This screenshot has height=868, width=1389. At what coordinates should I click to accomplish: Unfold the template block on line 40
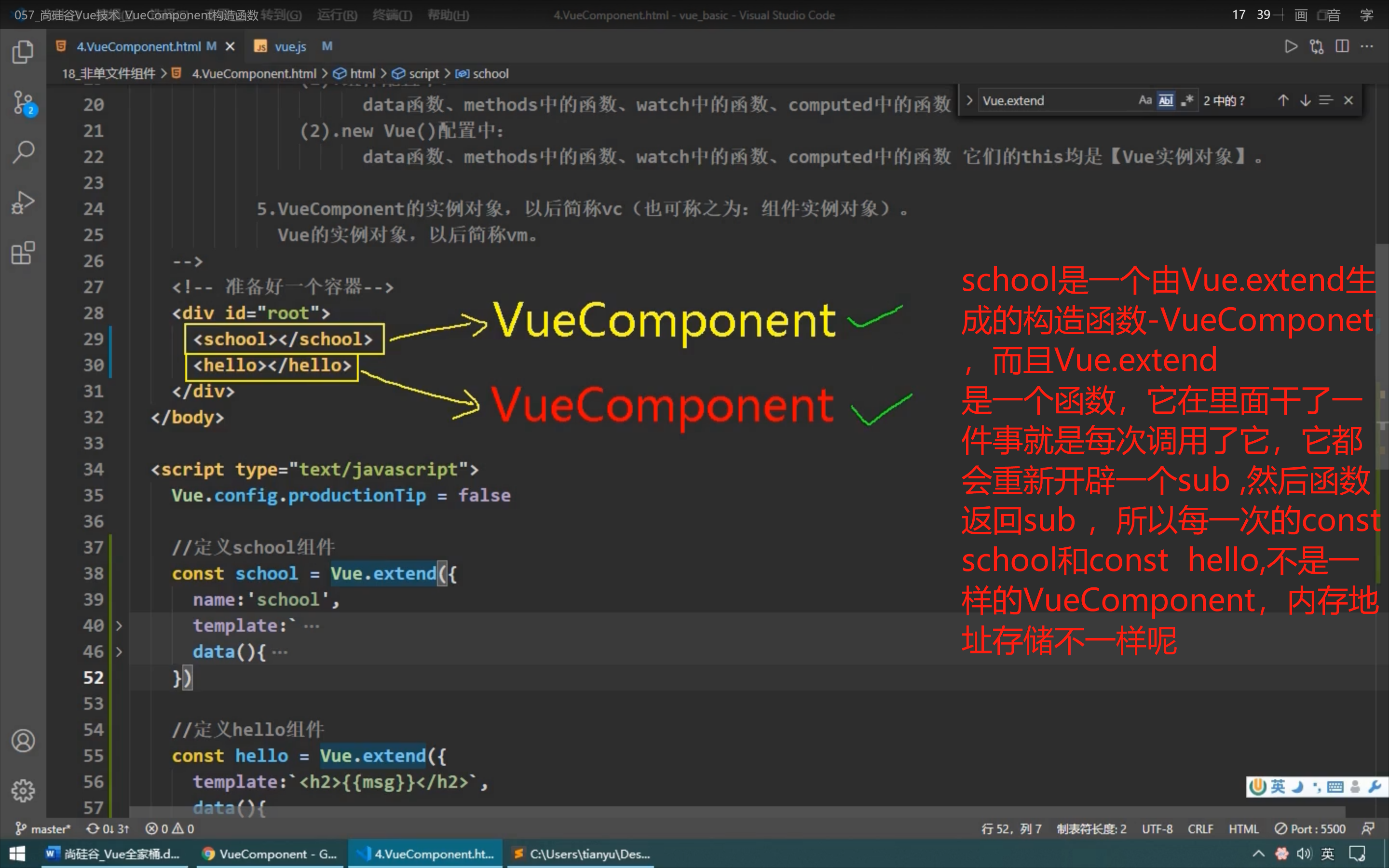[x=119, y=626]
